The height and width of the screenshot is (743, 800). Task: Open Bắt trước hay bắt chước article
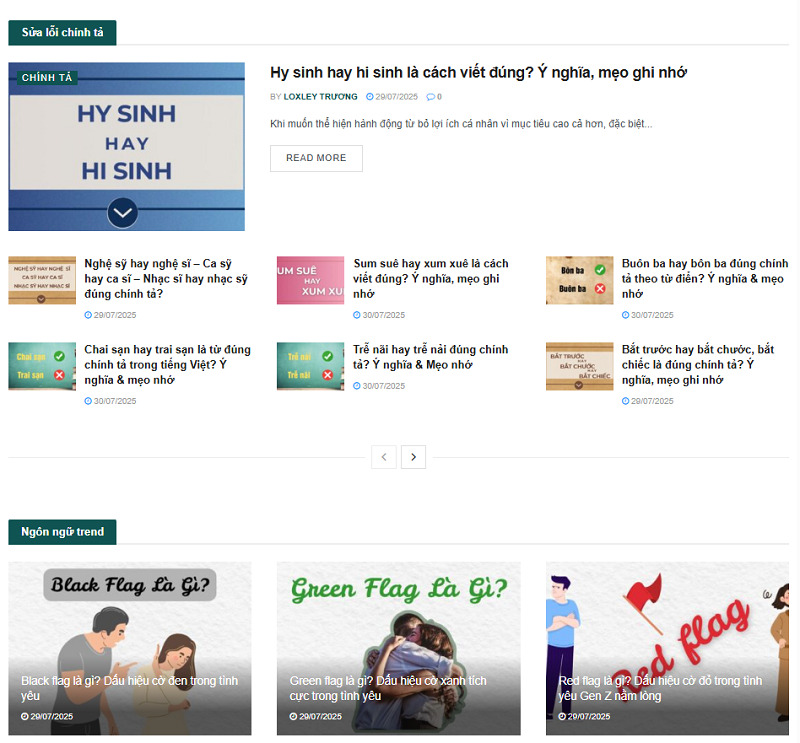(698, 365)
